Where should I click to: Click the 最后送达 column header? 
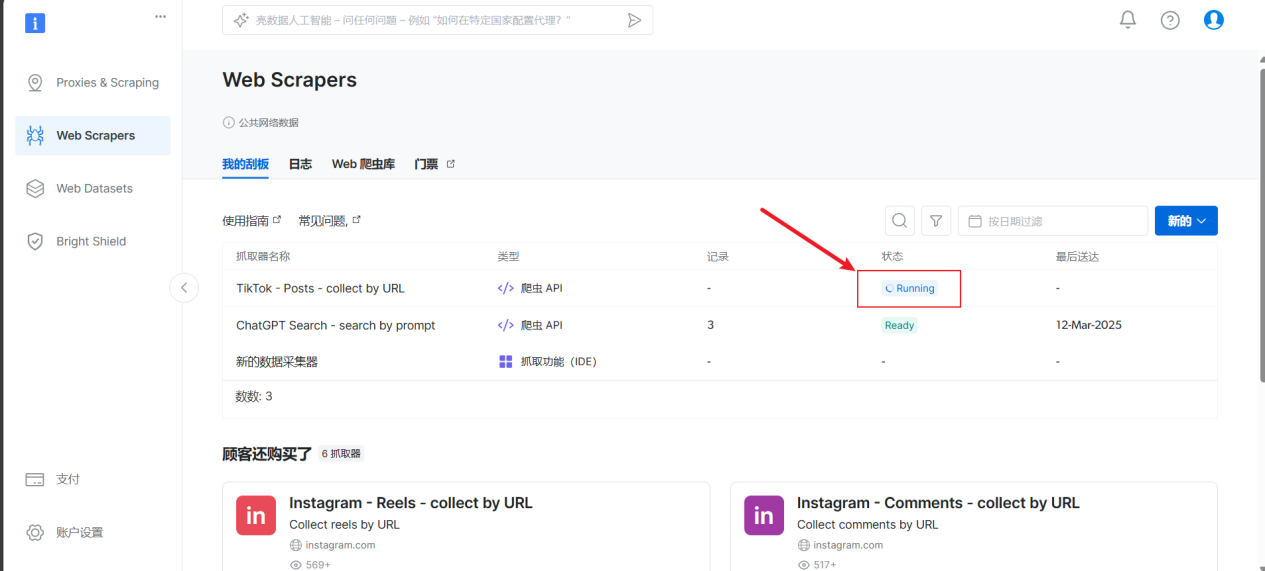point(1077,256)
